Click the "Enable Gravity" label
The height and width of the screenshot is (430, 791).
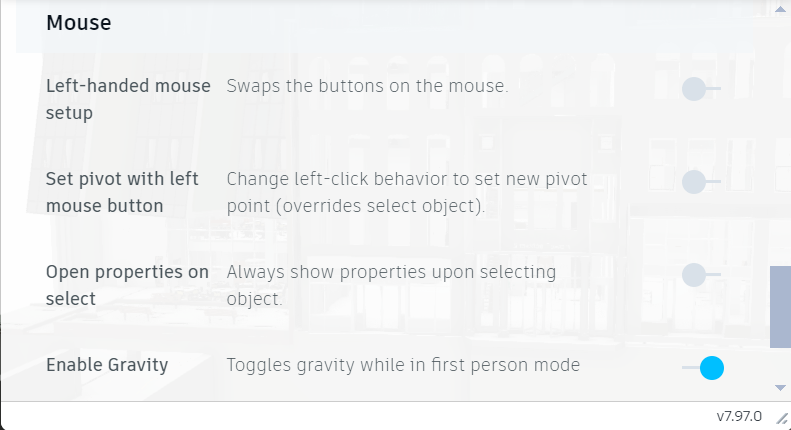107,365
